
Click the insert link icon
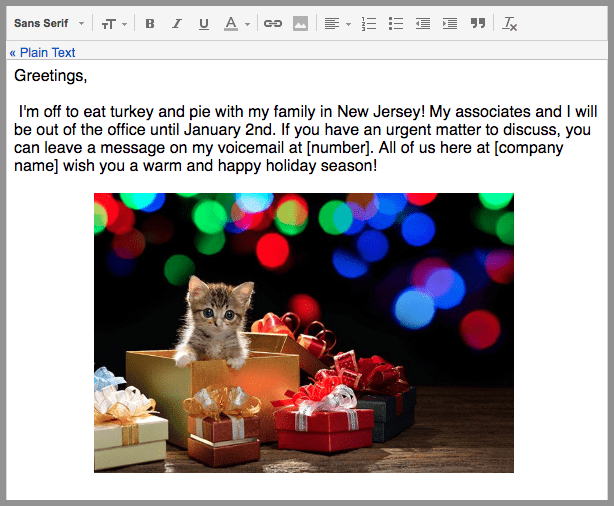(x=273, y=23)
